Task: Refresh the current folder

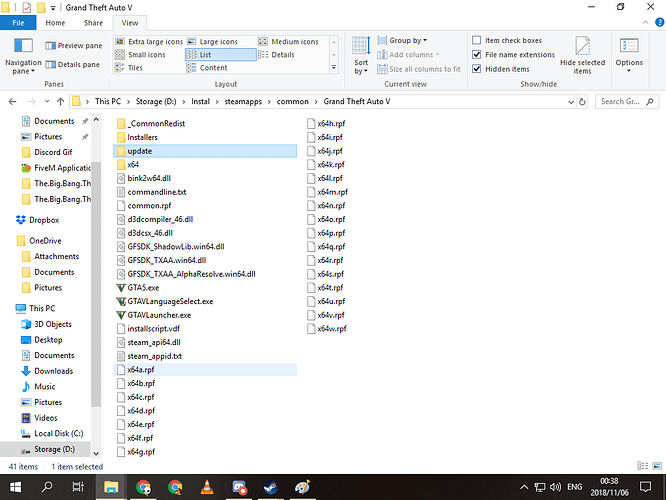Action: point(582,102)
